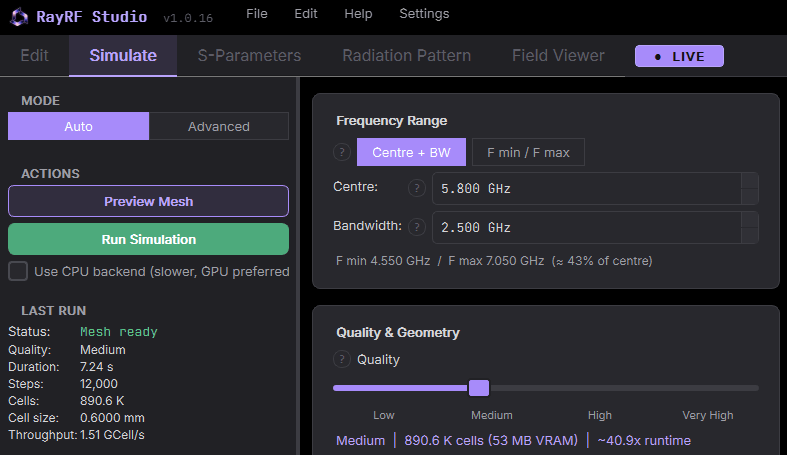
Task: Choose F min / F max frequency entry
Action: 528,152
